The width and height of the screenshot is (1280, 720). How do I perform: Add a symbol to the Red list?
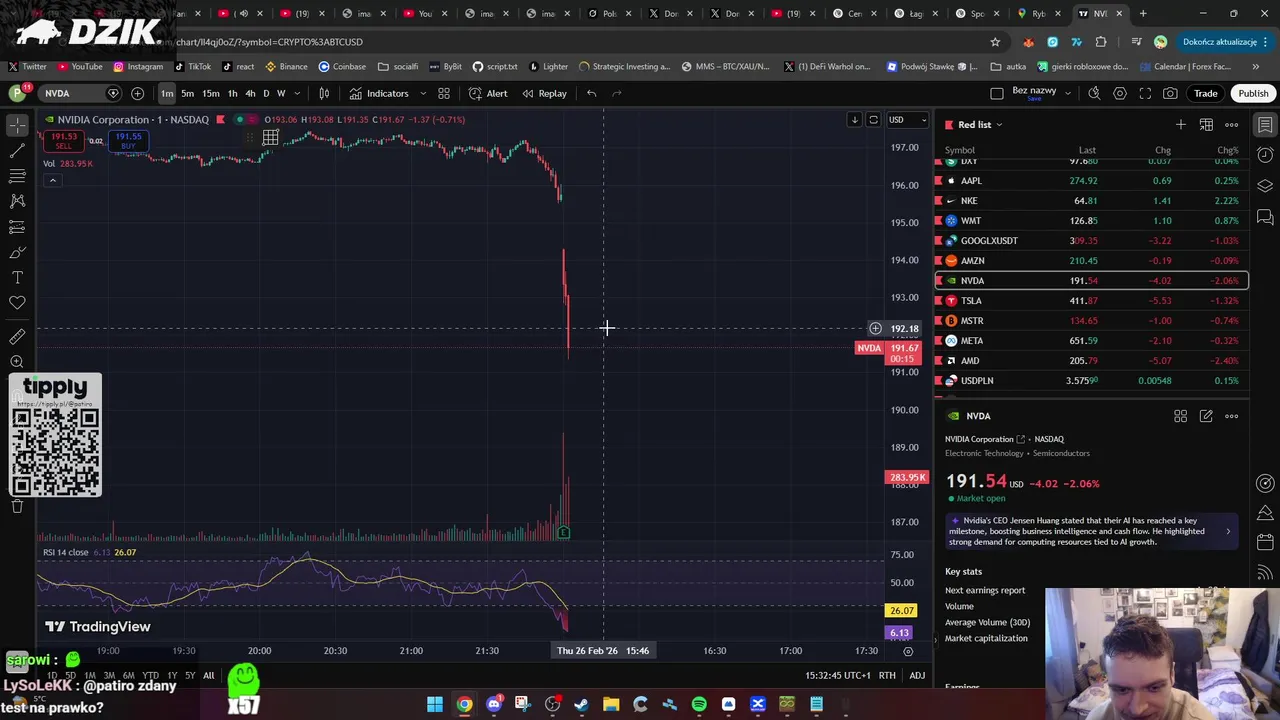[x=1181, y=125]
